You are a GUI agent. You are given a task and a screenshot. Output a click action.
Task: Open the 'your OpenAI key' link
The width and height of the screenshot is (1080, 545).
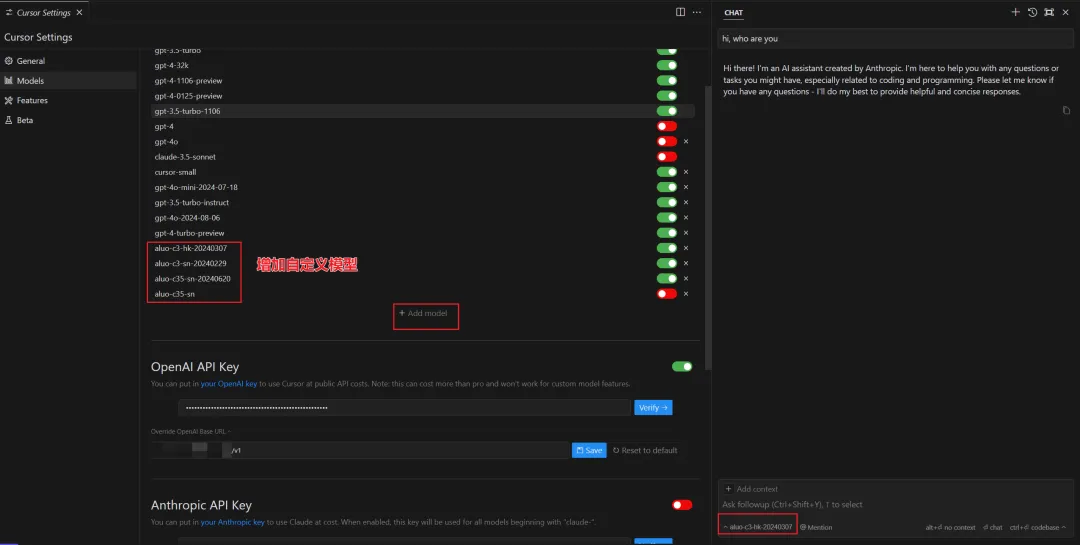(229, 384)
